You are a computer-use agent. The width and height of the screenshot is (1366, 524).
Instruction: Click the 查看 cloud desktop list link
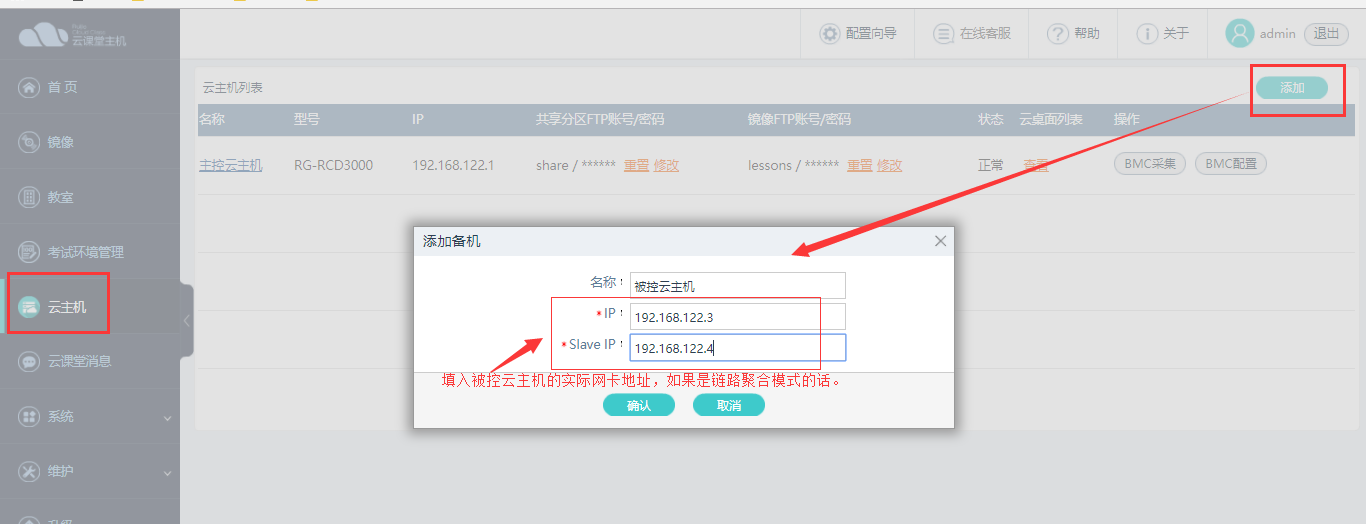[x=1035, y=165]
